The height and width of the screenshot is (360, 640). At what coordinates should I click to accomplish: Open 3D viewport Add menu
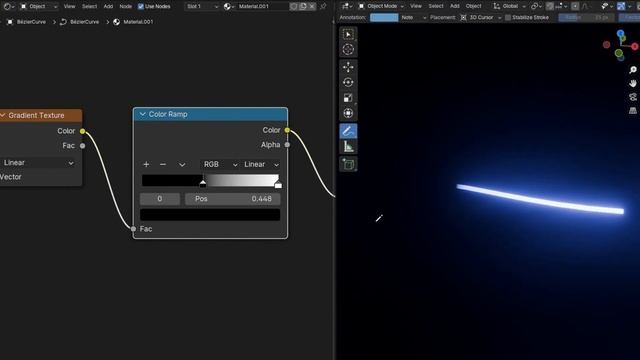click(454, 7)
